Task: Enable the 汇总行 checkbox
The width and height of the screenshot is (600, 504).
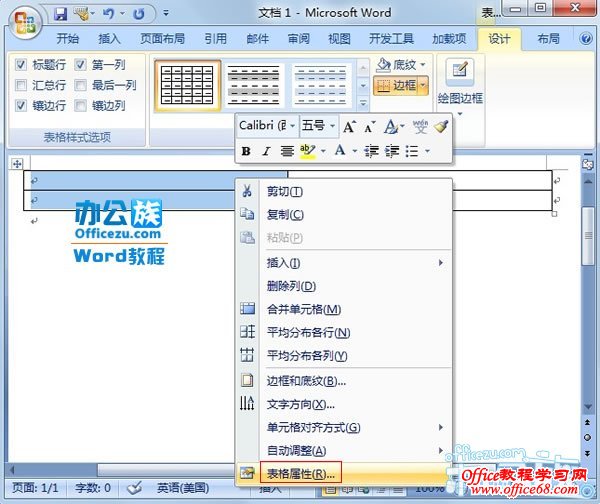Action: [x=21, y=85]
